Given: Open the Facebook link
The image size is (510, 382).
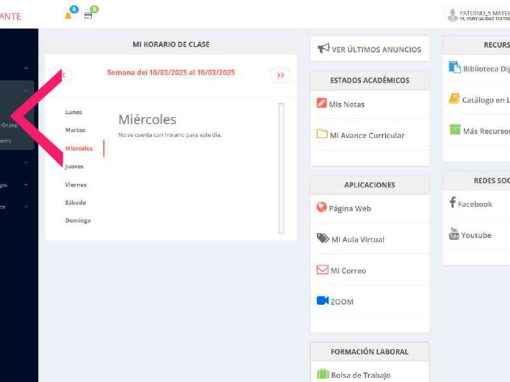Looking at the screenshot, I should [475, 204].
